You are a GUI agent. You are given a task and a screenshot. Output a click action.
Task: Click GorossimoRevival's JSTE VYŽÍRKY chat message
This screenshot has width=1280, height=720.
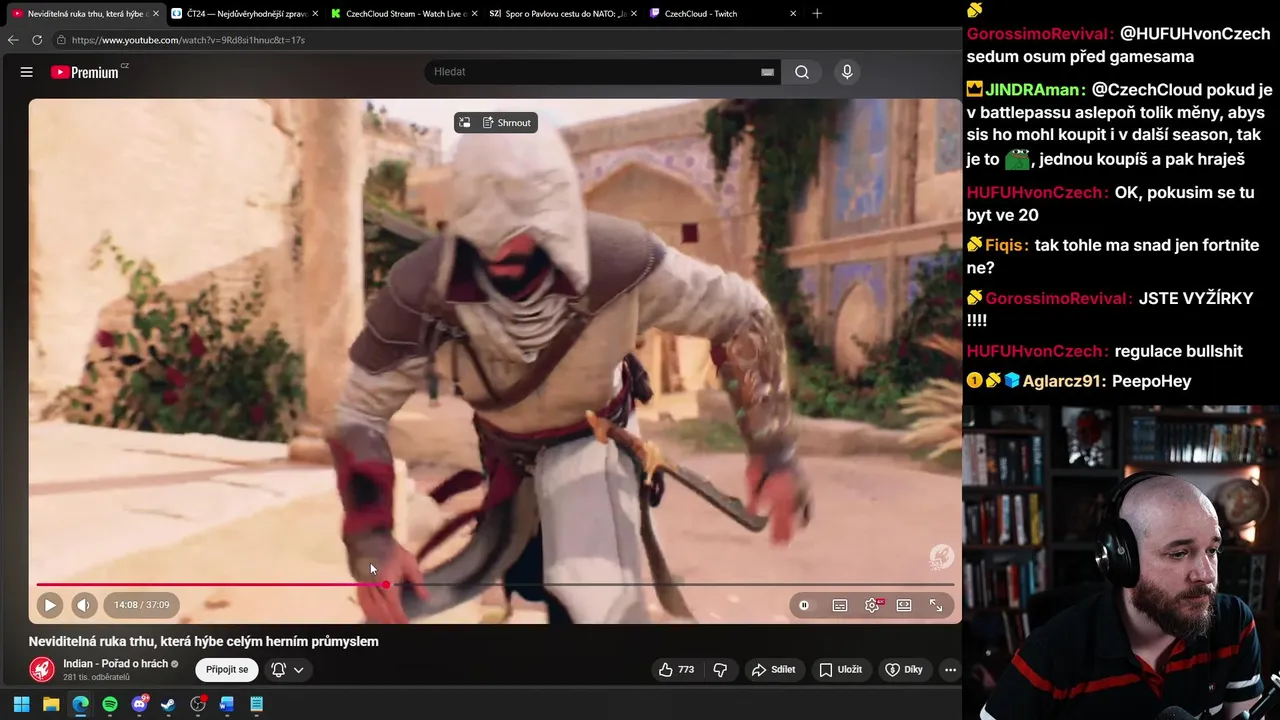click(1108, 309)
